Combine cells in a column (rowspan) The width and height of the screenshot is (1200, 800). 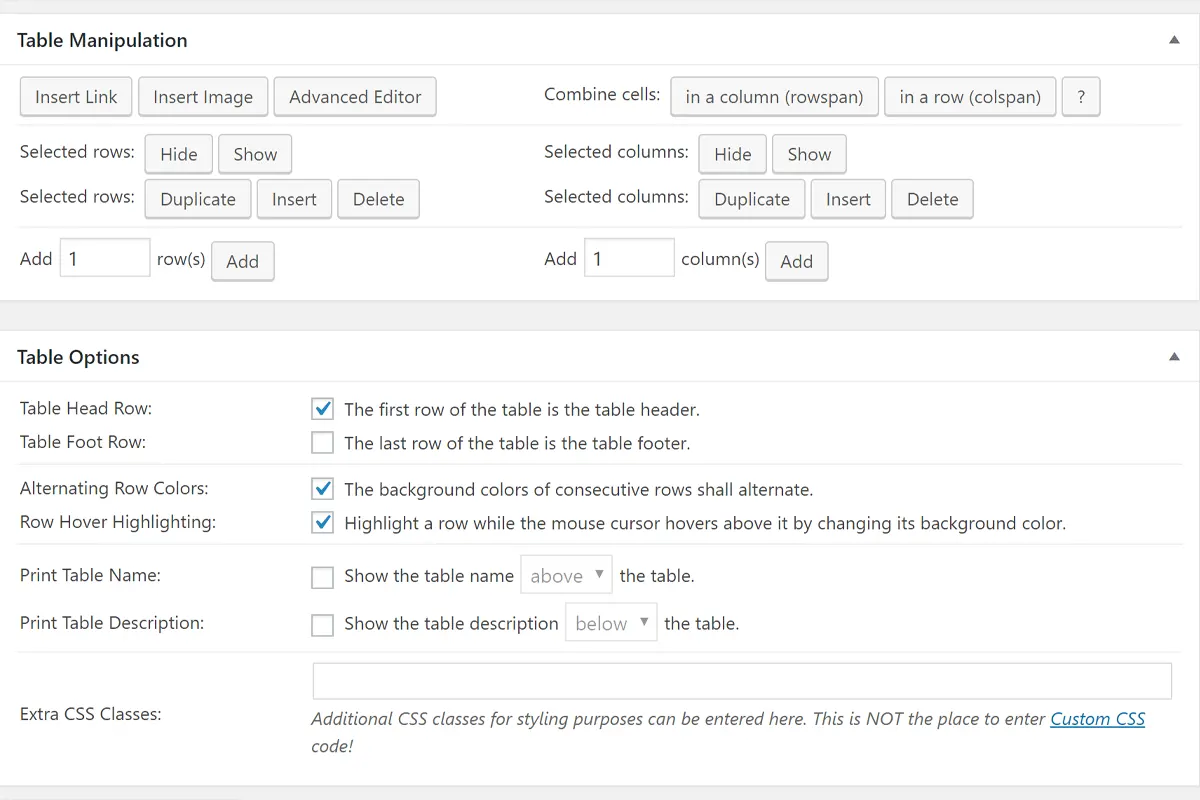(774, 97)
